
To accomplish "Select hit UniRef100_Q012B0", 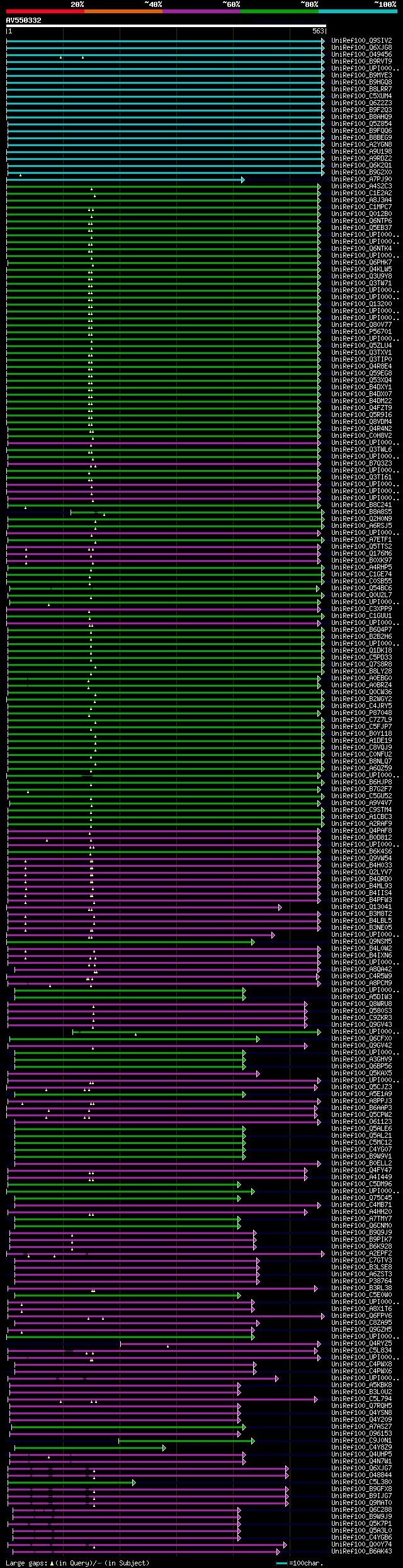I will (361, 214).
